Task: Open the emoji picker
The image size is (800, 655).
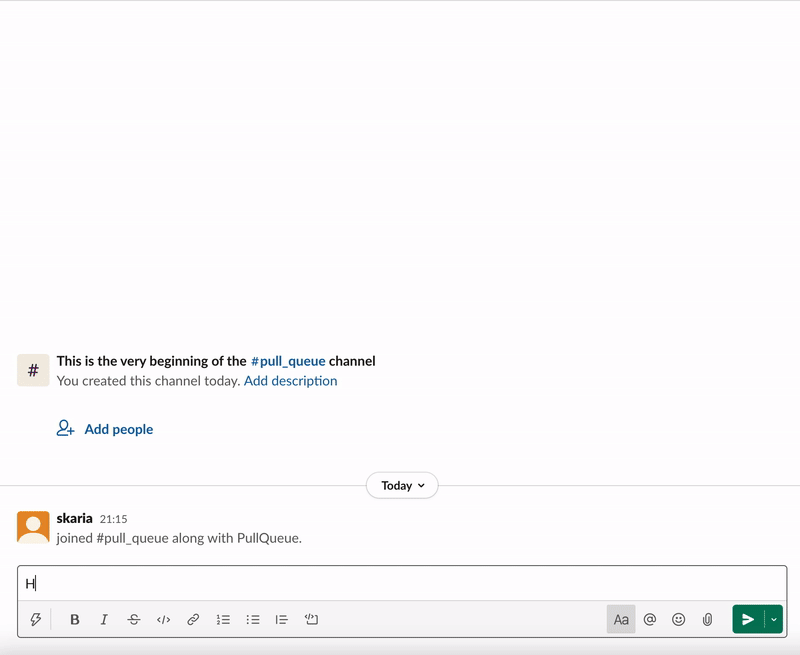Action: tap(679, 620)
